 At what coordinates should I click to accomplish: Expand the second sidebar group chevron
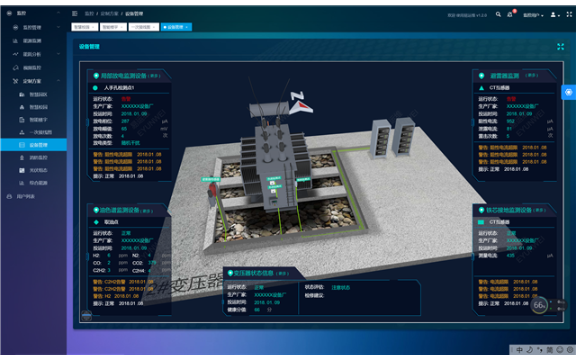coord(58,27)
